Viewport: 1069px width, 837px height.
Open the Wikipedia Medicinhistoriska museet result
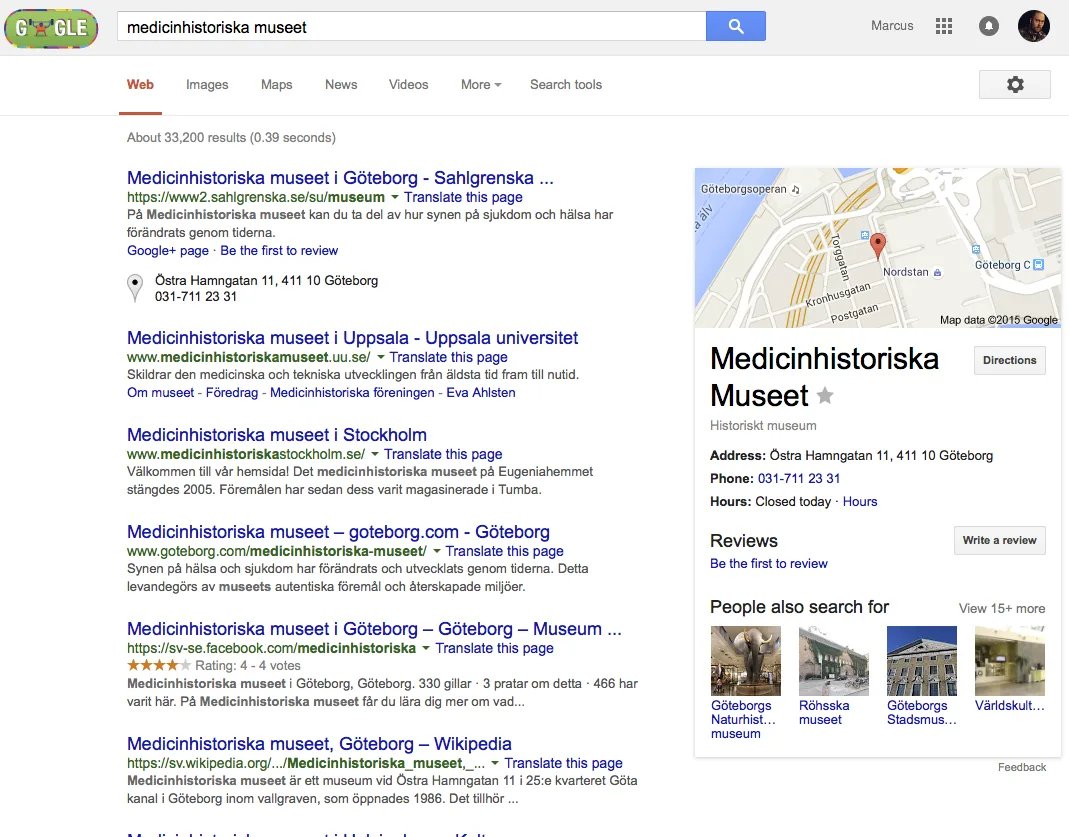(319, 744)
